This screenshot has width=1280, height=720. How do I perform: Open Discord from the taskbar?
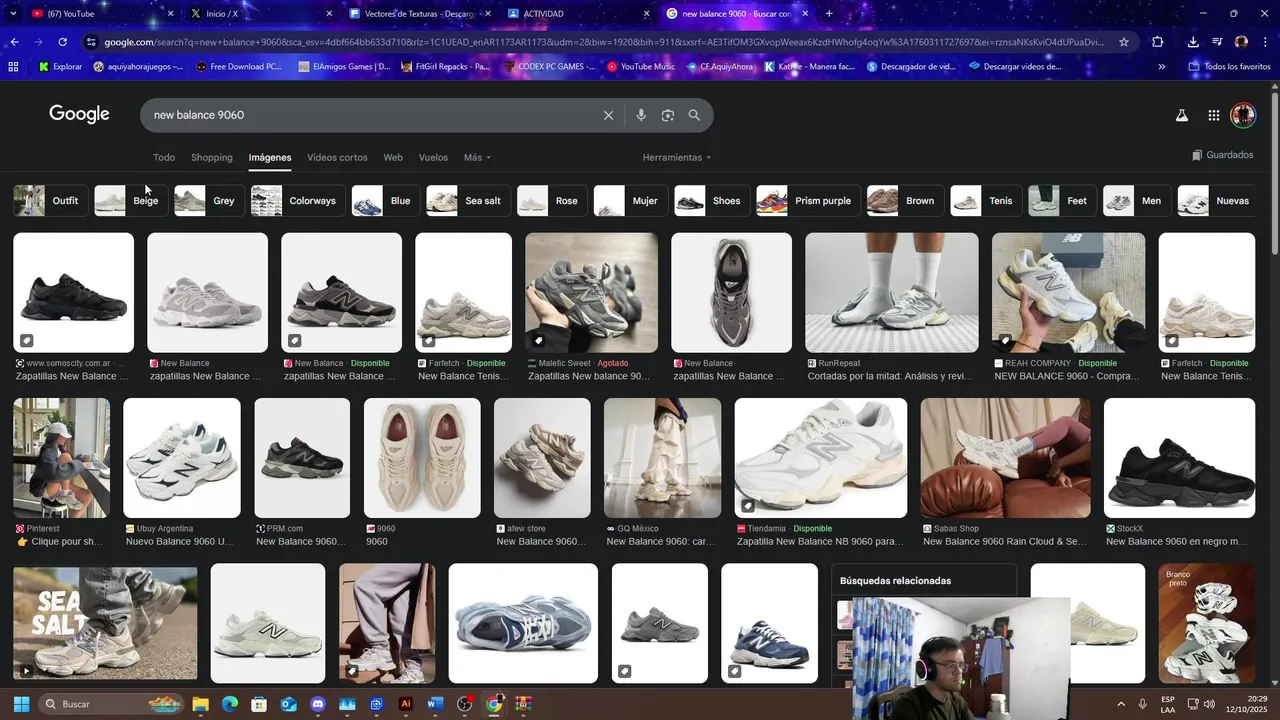pyautogui.click(x=318, y=704)
